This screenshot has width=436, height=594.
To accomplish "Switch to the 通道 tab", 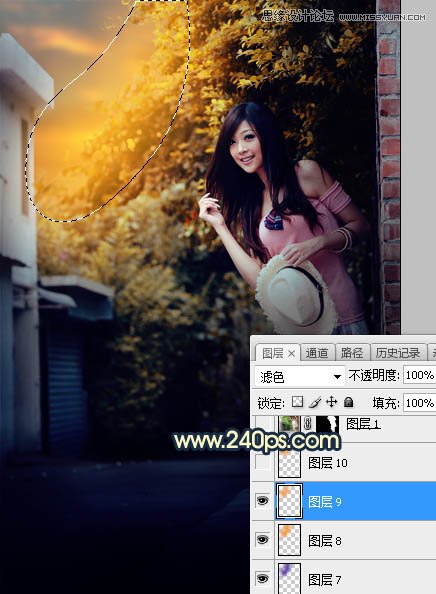I will (317, 353).
